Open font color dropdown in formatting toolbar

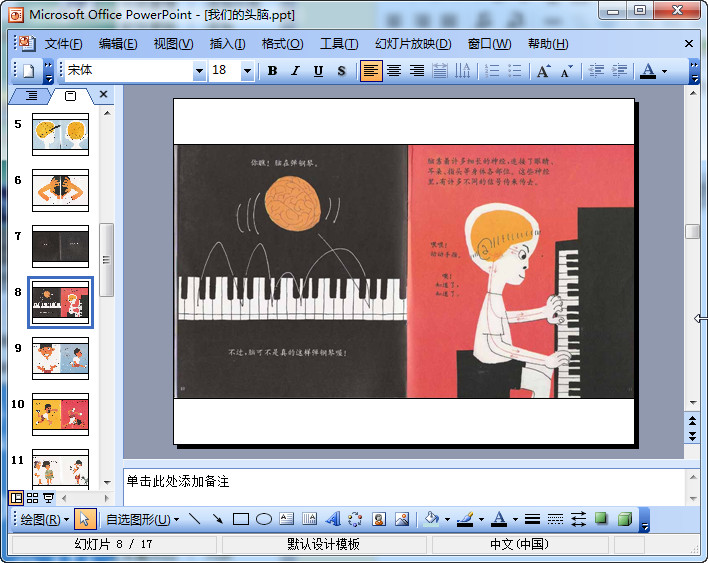[664, 71]
